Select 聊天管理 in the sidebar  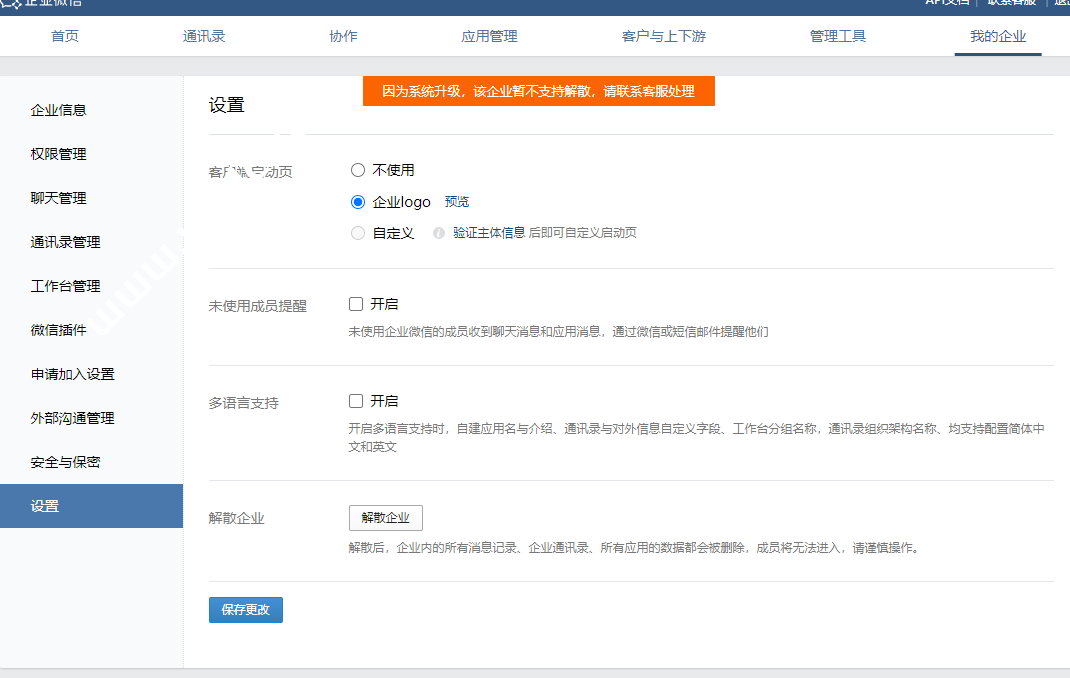click(x=59, y=198)
